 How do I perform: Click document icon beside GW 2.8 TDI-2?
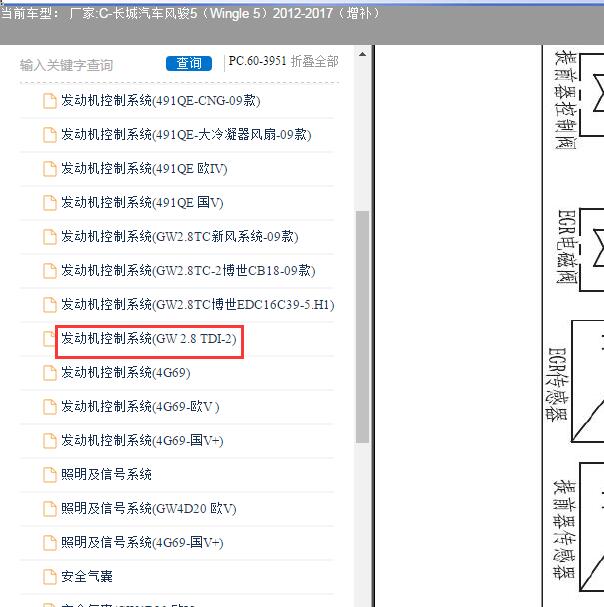pyautogui.click(x=49, y=340)
